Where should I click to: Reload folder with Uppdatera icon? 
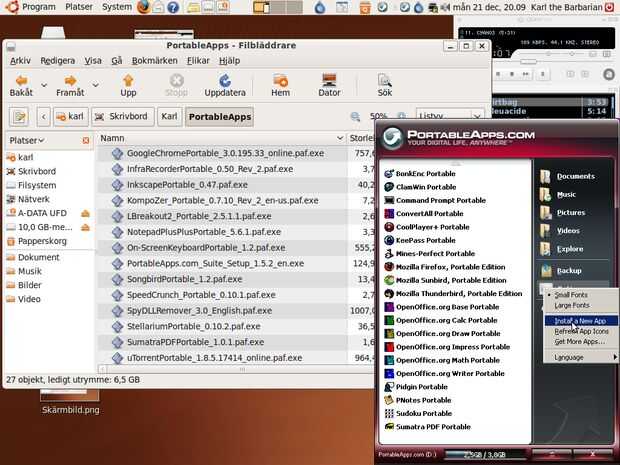point(225,81)
